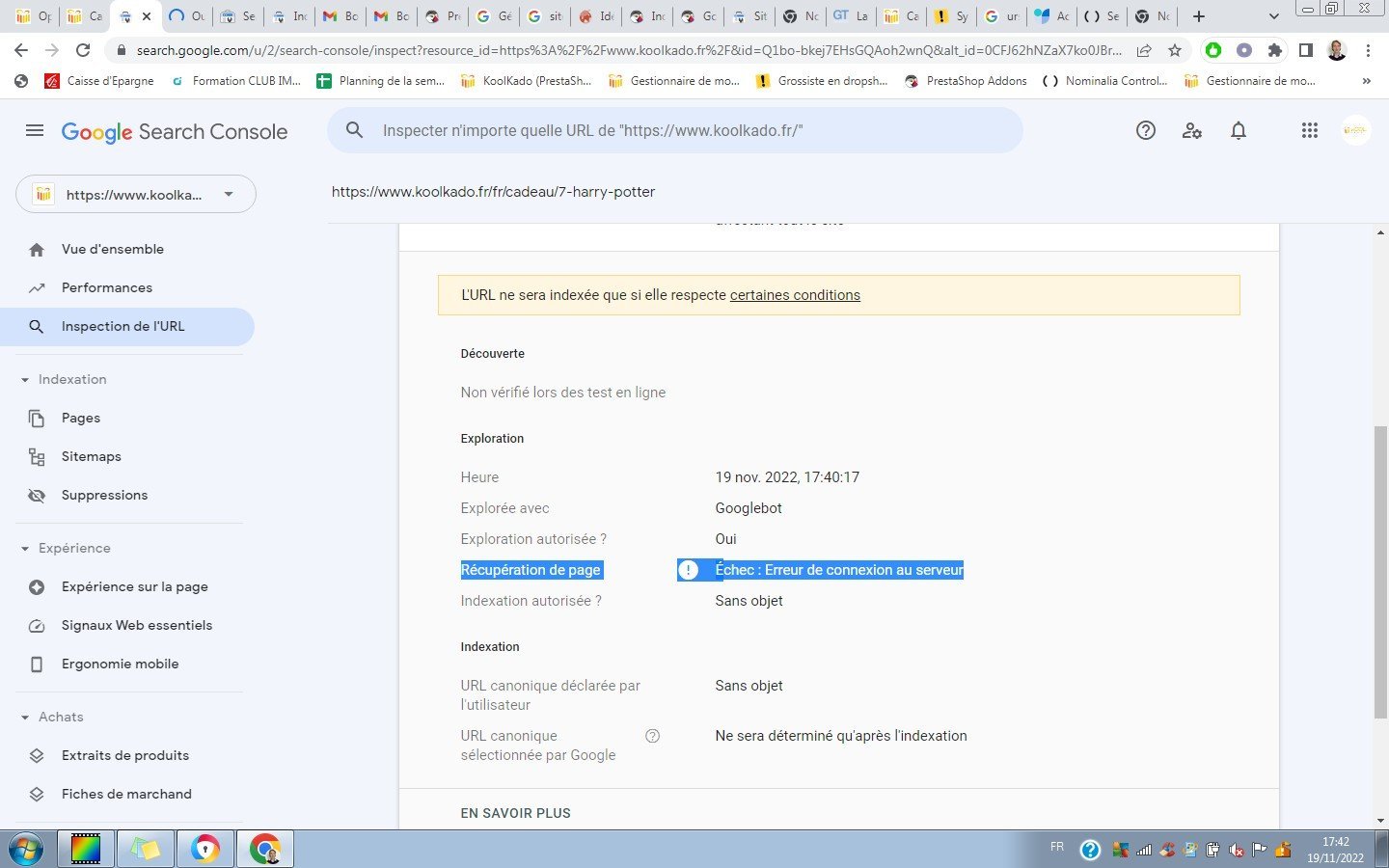Collapse the Indexation section in the sidebar
Viewport: 1389px width, 868px height.
[25, 380]
